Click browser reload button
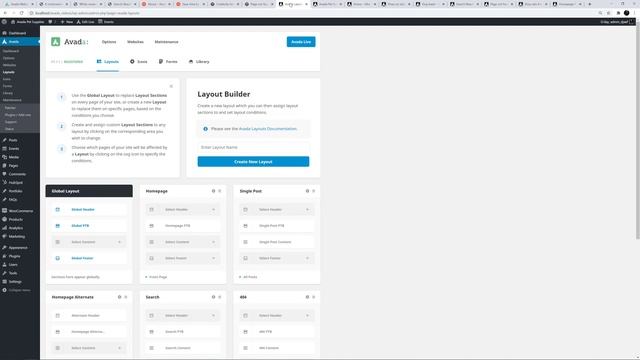This screenshot has width=640, height=360. [x=22, y=13]
